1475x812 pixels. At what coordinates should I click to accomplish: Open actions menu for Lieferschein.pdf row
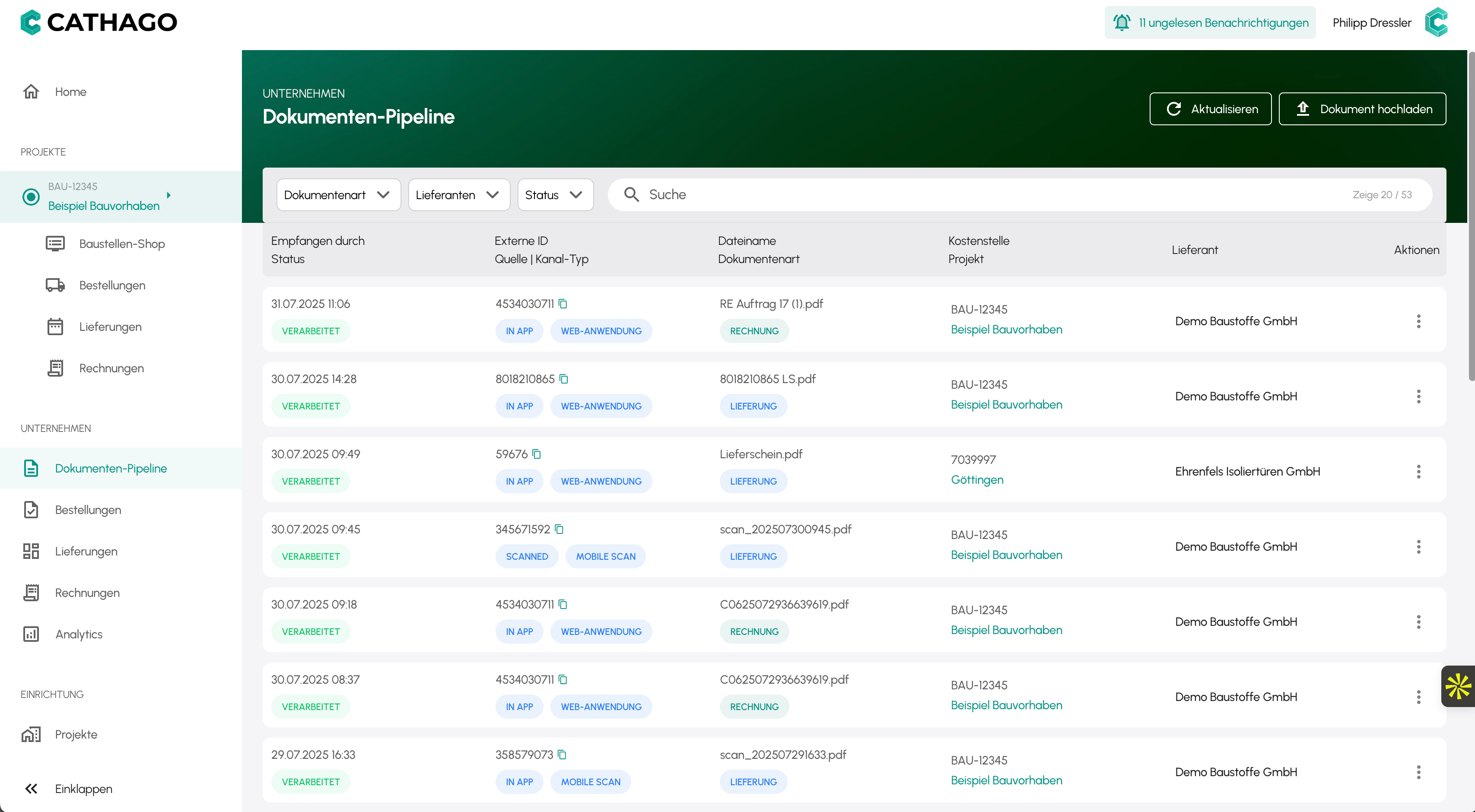[x=1418, y=472]
